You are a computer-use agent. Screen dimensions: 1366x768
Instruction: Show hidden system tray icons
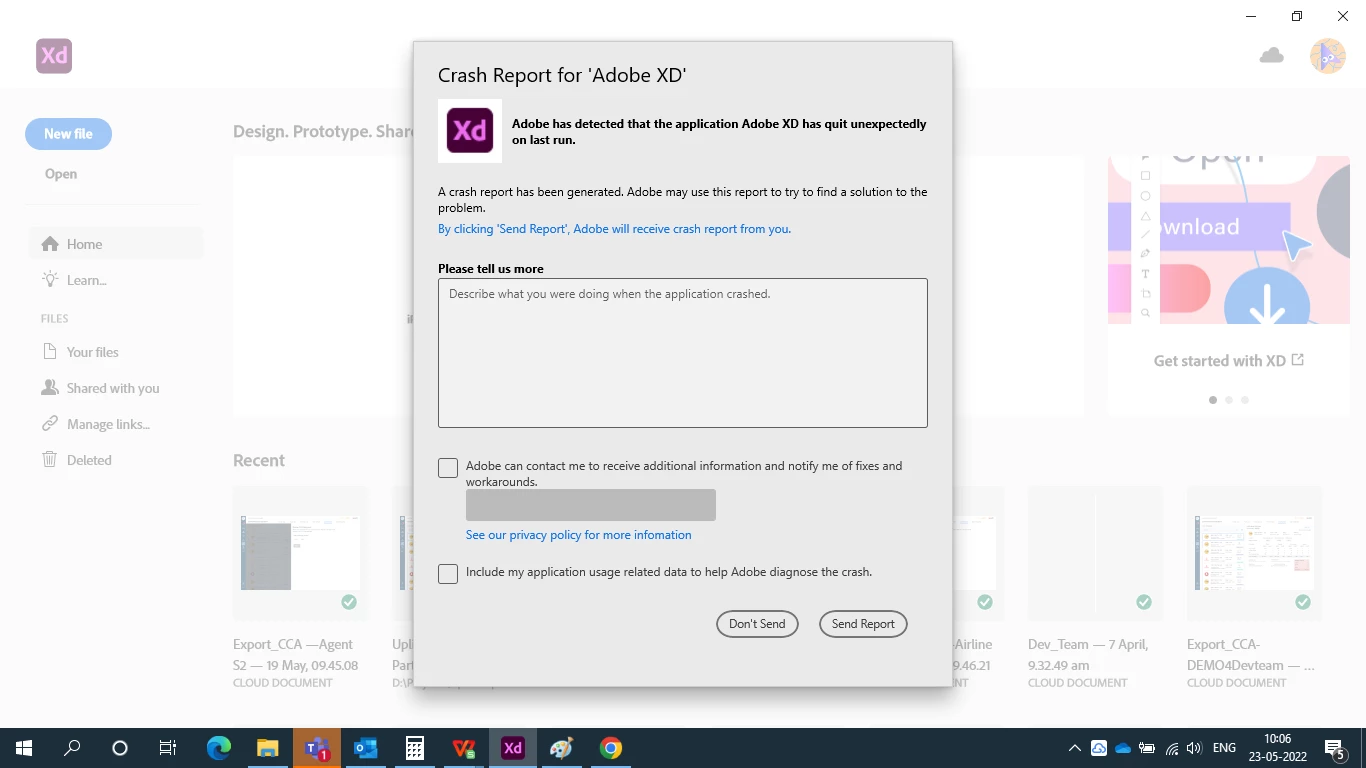coord(1075,748)
